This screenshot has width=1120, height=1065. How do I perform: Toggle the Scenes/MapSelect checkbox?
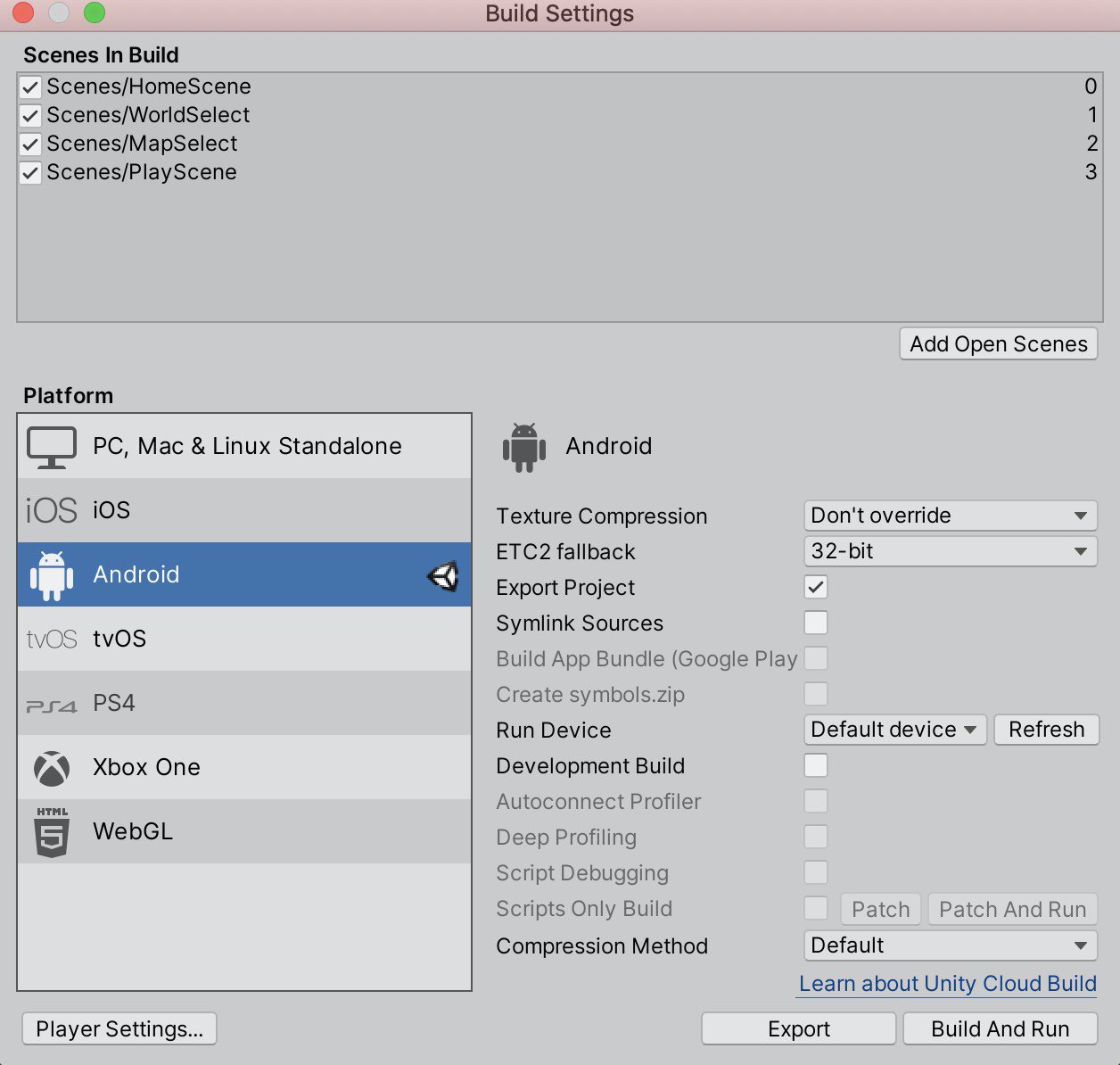[30, 144]
